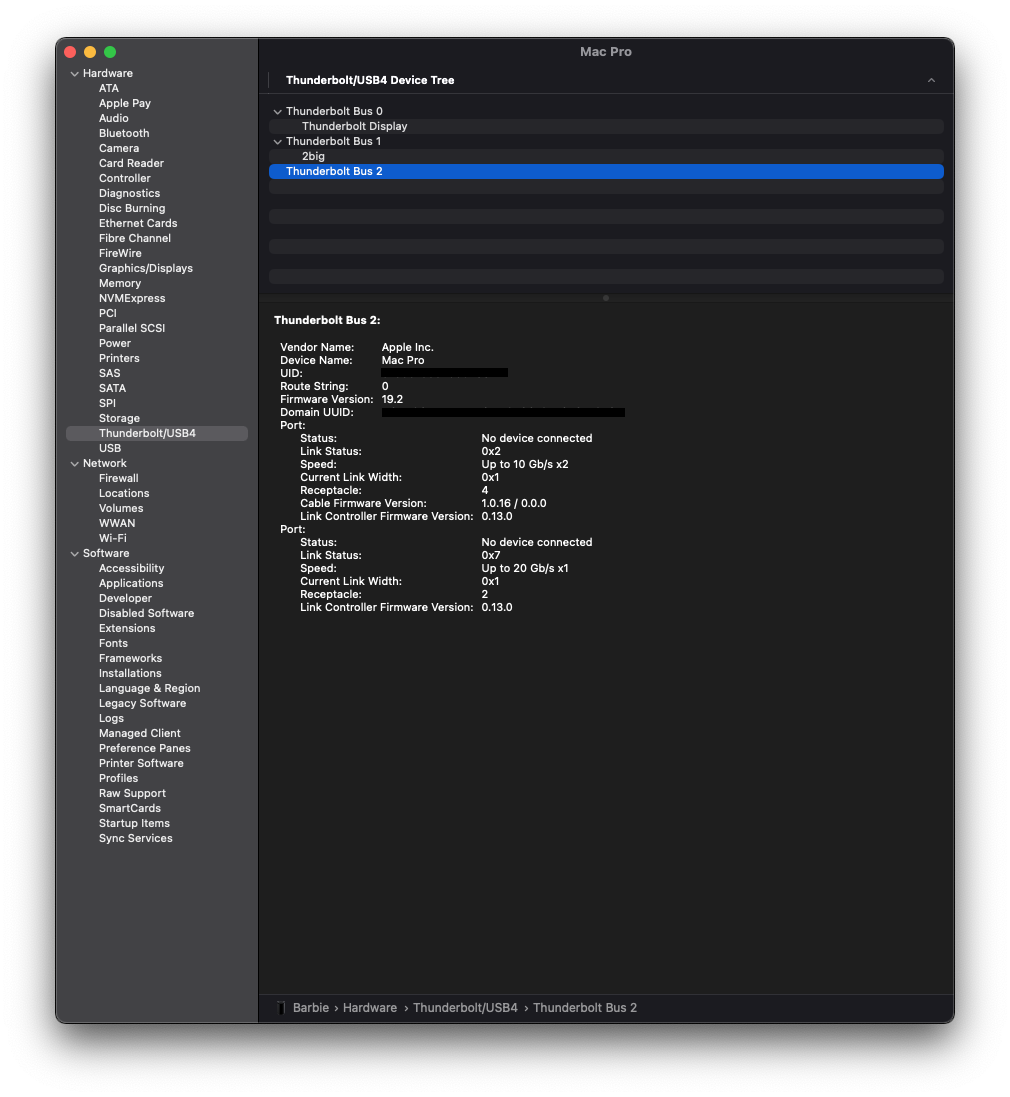The image size is (1010, 1097).
Task: Click Hardware in the bottom path bar
Action: tap(370, 1007)
